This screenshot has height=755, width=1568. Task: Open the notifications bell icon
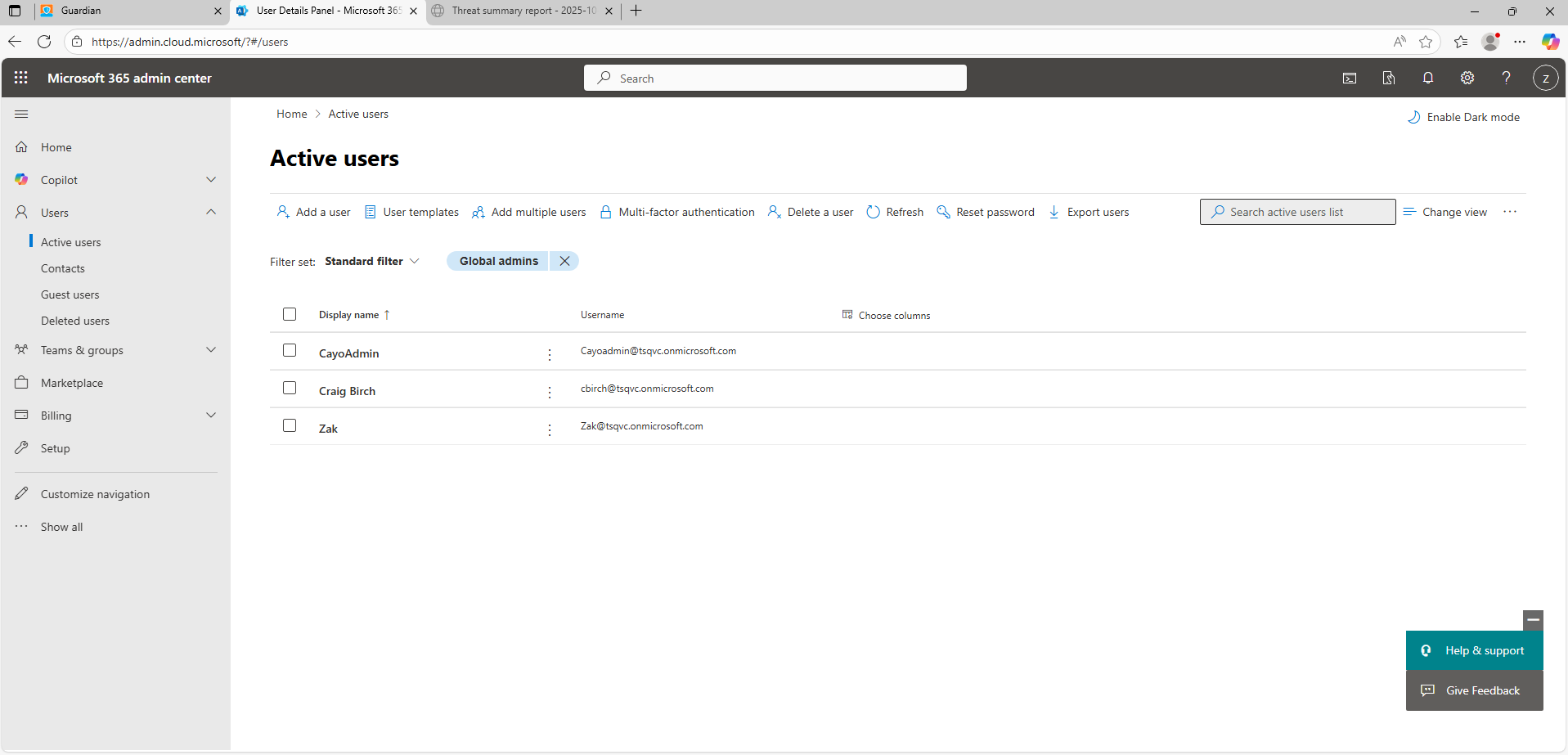(x=1427, y=78)
